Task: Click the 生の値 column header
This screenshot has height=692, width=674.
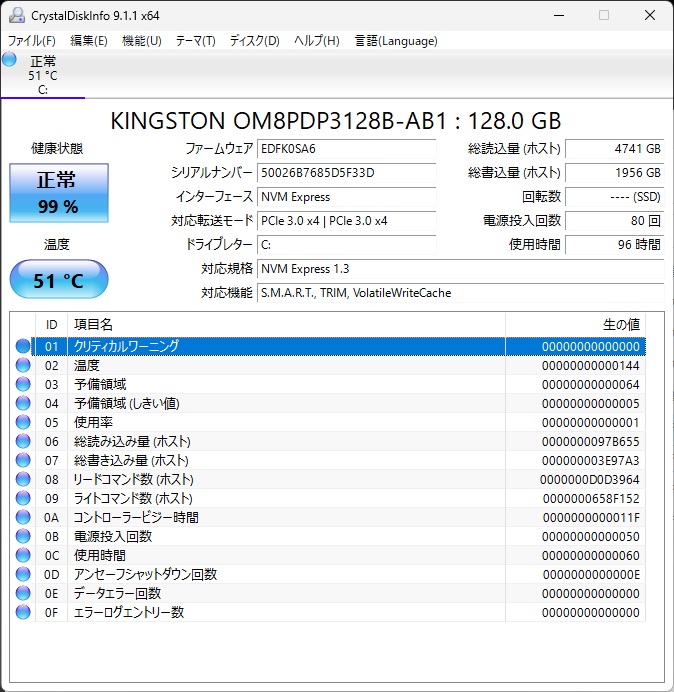Action: click(576, 325)
